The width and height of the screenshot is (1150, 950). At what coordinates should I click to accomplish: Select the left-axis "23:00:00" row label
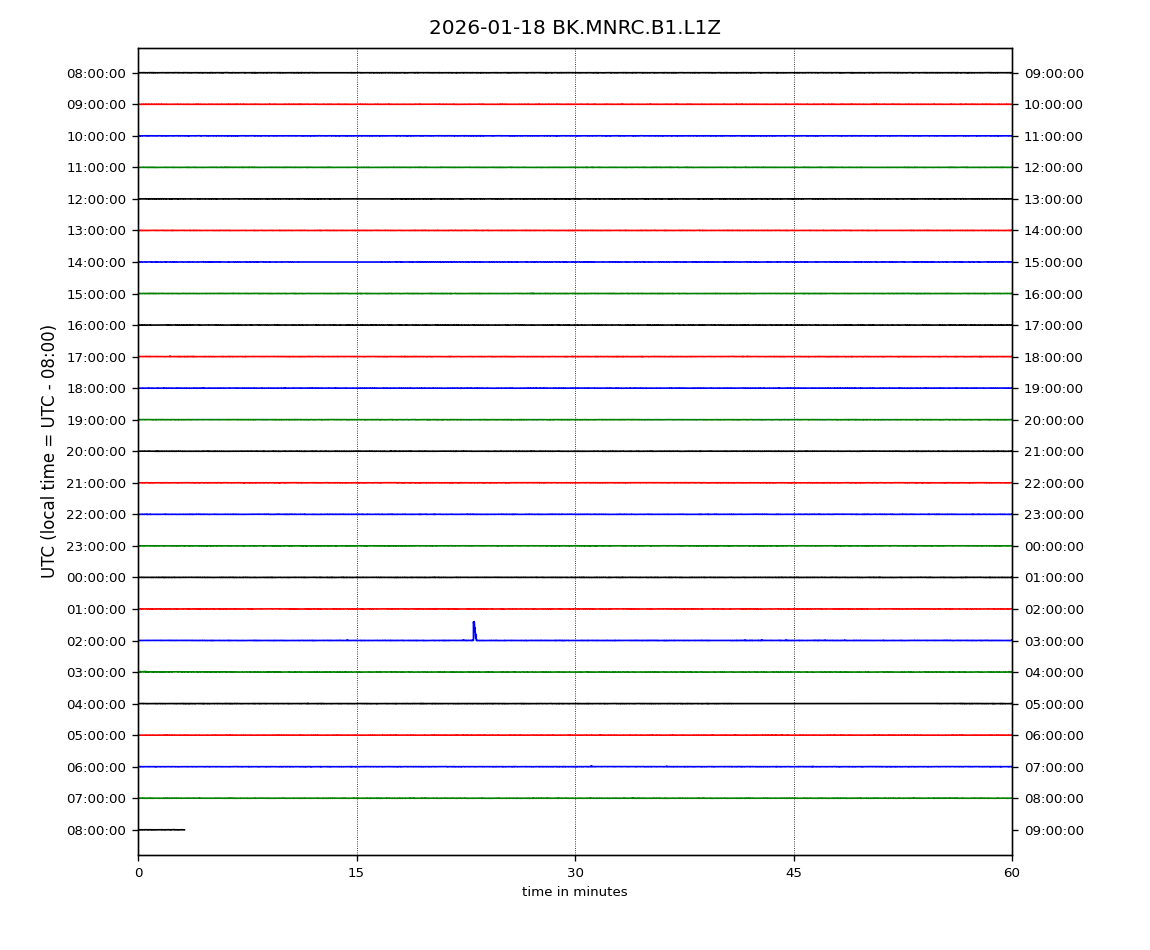click(x=96, y=546)
